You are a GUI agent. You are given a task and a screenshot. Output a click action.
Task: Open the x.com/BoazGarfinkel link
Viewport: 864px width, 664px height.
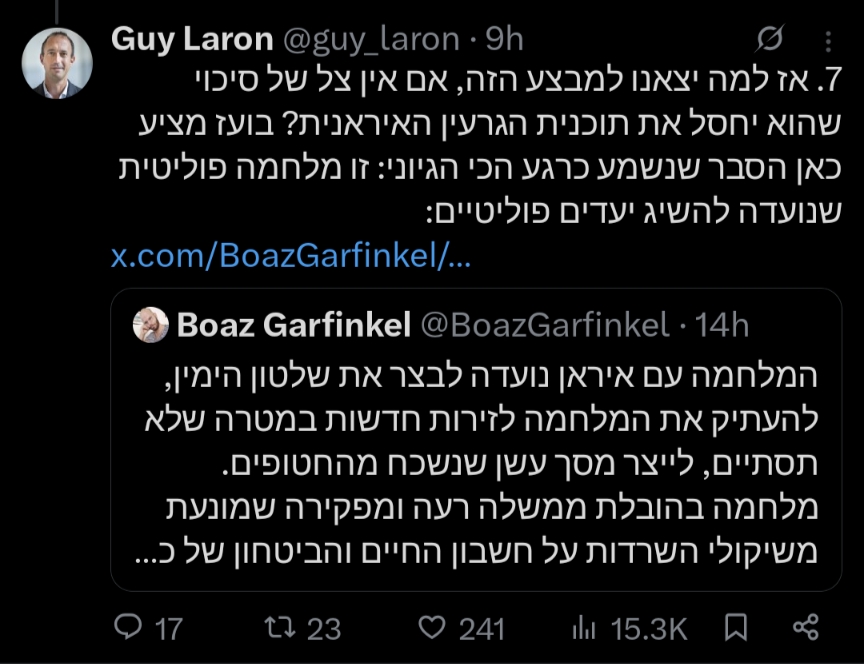pos(290,257)
